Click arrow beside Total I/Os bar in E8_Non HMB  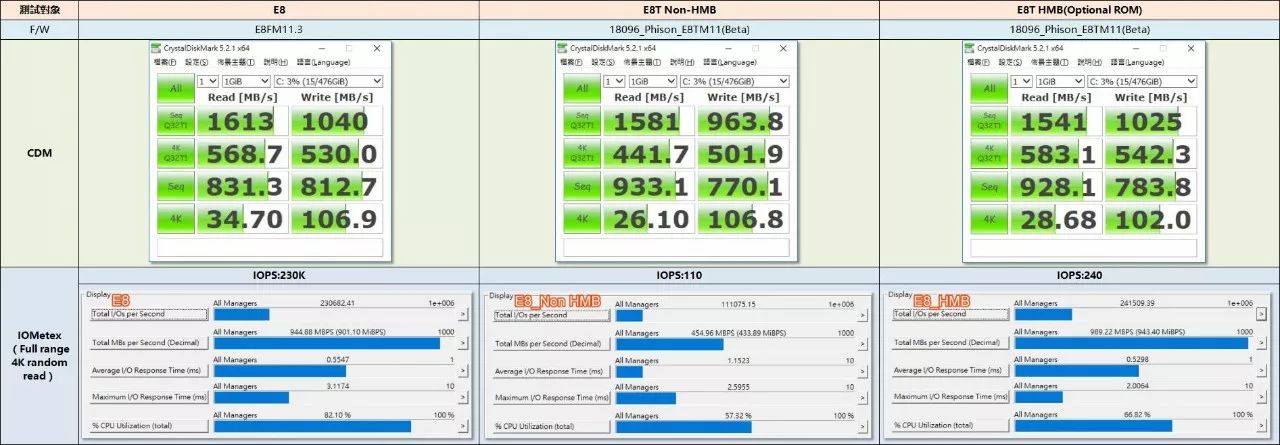click(863, 316)
